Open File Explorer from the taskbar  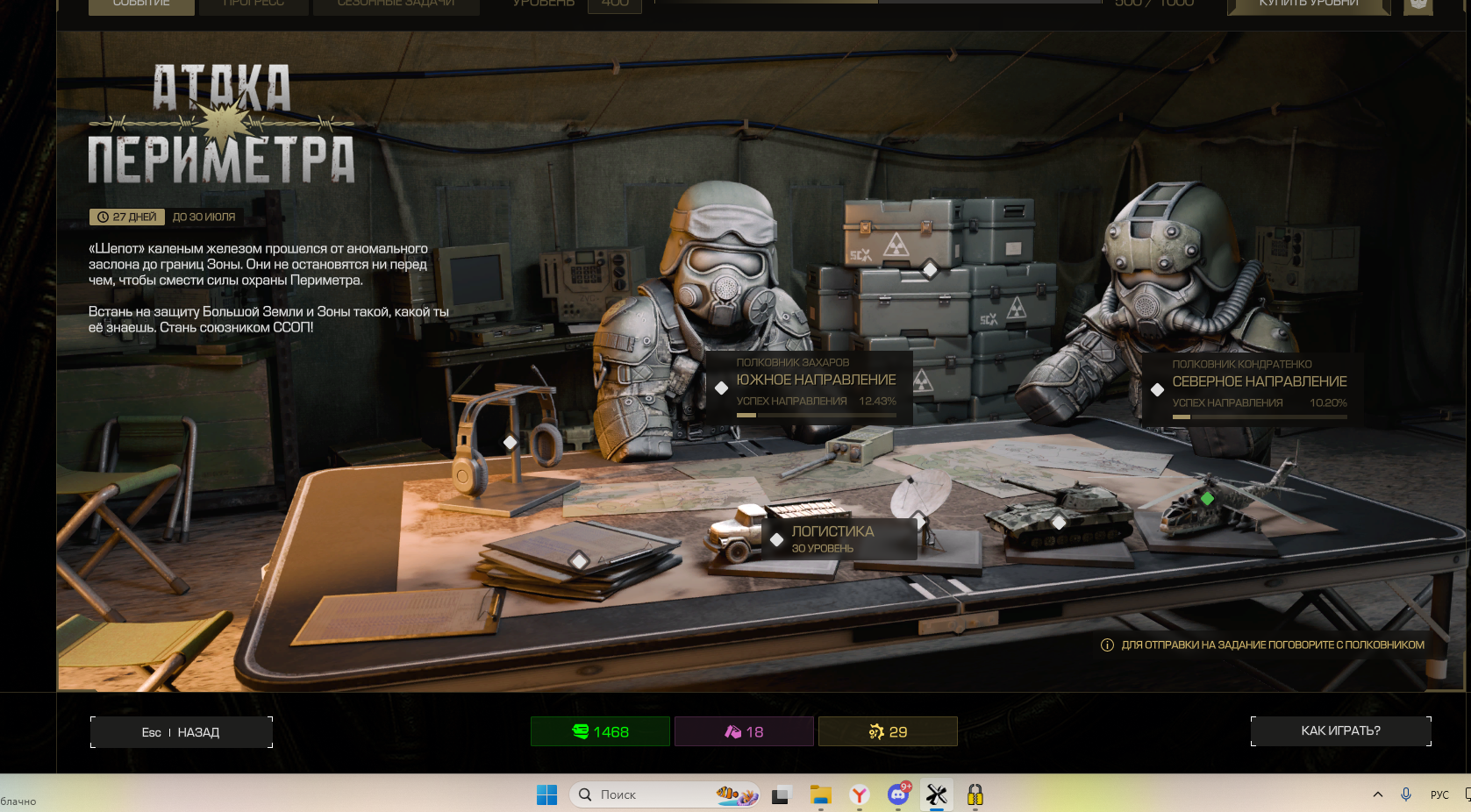[x=820, y=794]
